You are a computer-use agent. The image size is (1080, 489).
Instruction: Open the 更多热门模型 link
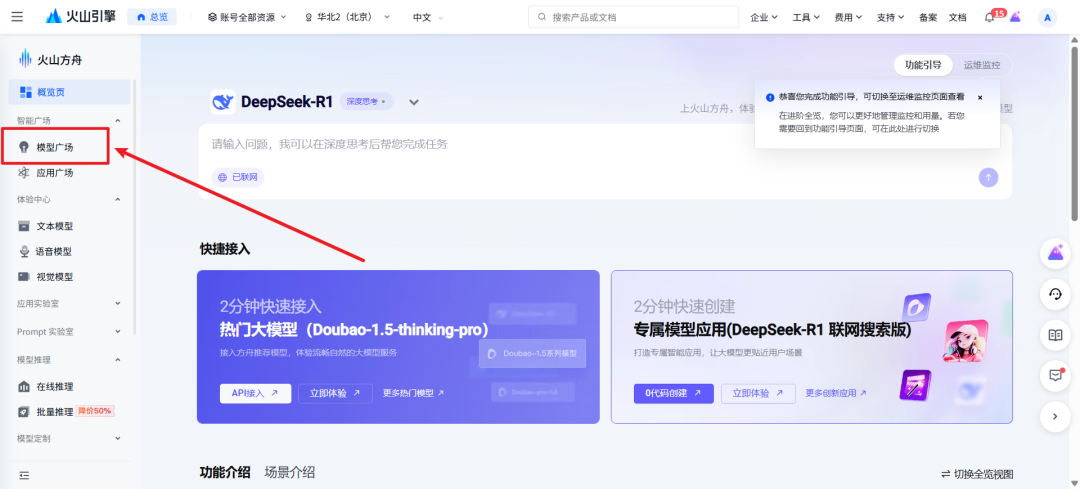pos(413,393)
